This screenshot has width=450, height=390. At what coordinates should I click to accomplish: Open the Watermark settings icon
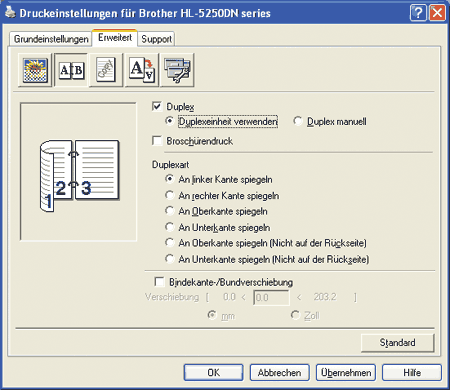tap(106, 70)
